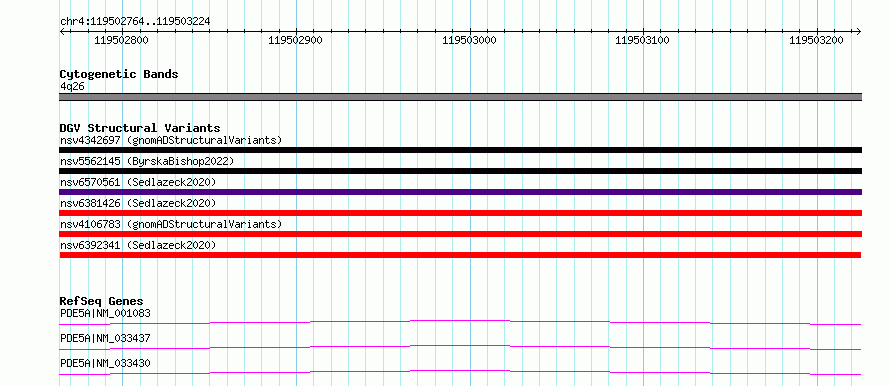The height and width of the screenshot is (386, 890).
Task: Click the left arrow of the ruler
Action: click(x=62, y=31)
